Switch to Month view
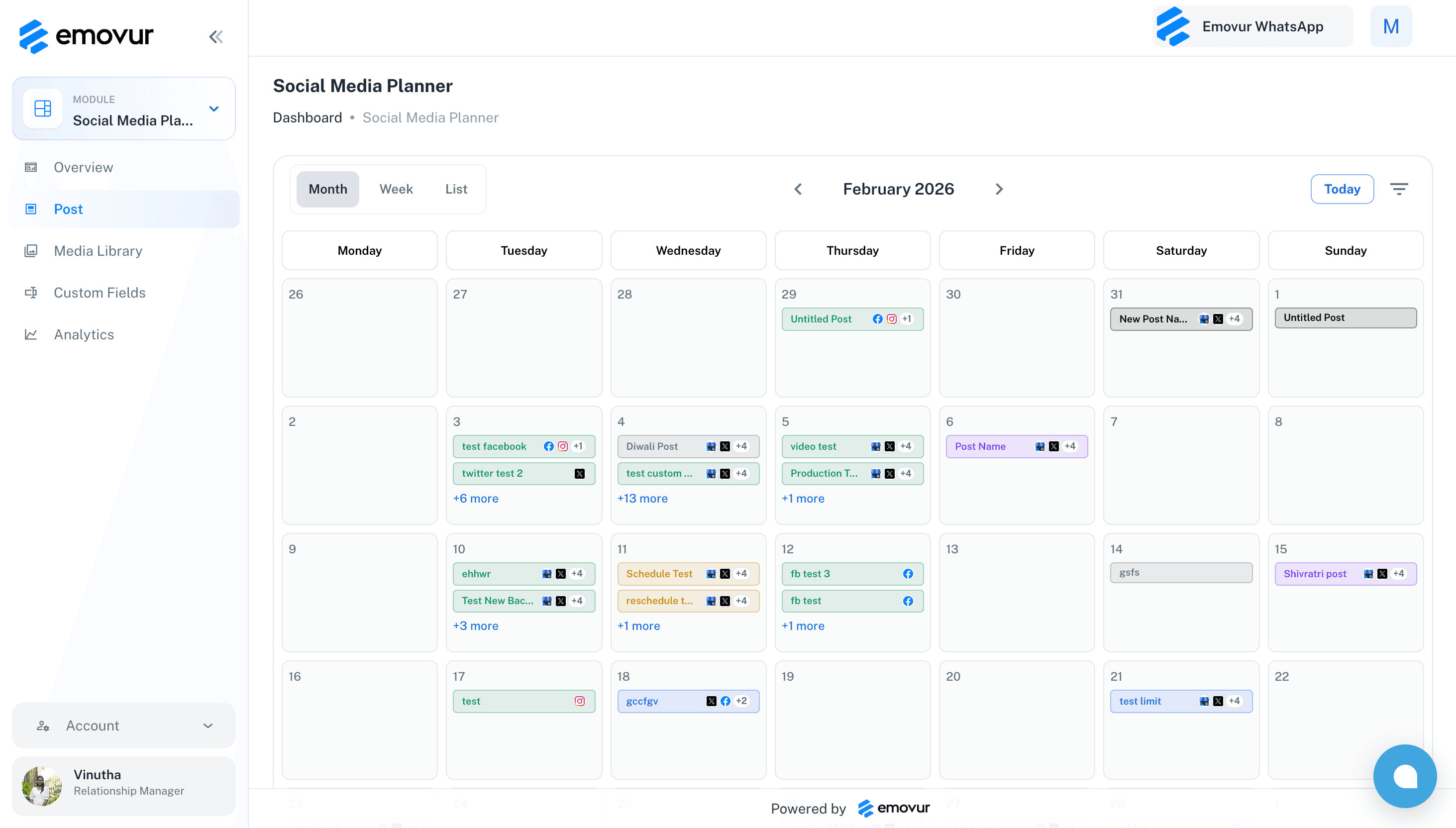This screenshot has height=828, width=1456. click(327, 189)
